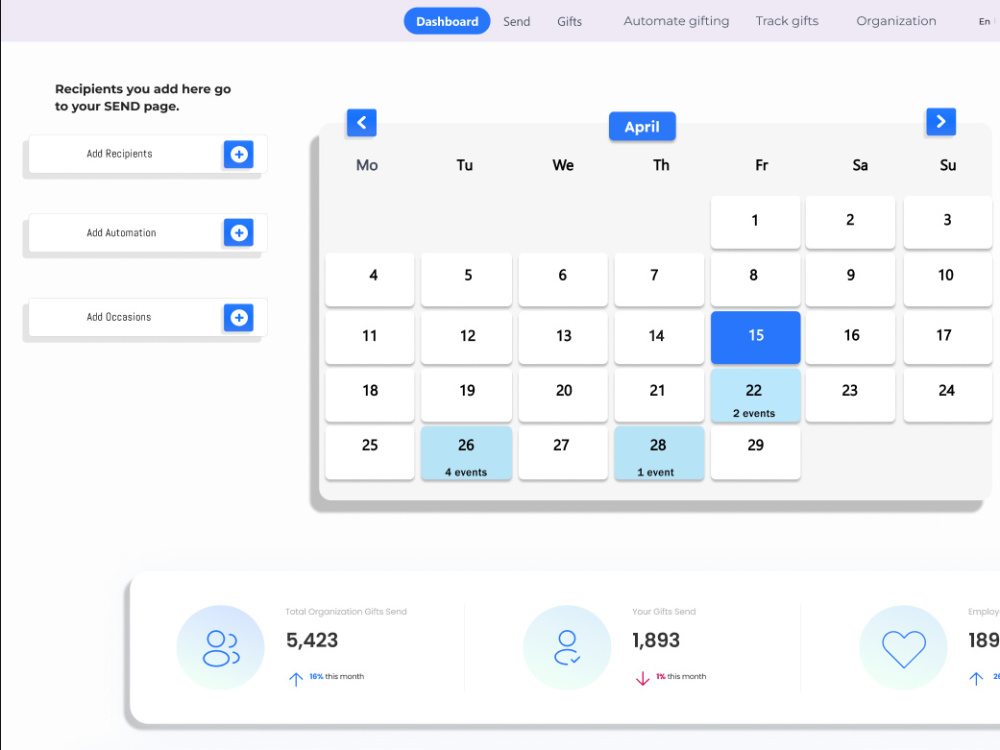Select April 23 on calendar
The height and width of the screenshot is (750, 1000).
click(x=850, y=395)
